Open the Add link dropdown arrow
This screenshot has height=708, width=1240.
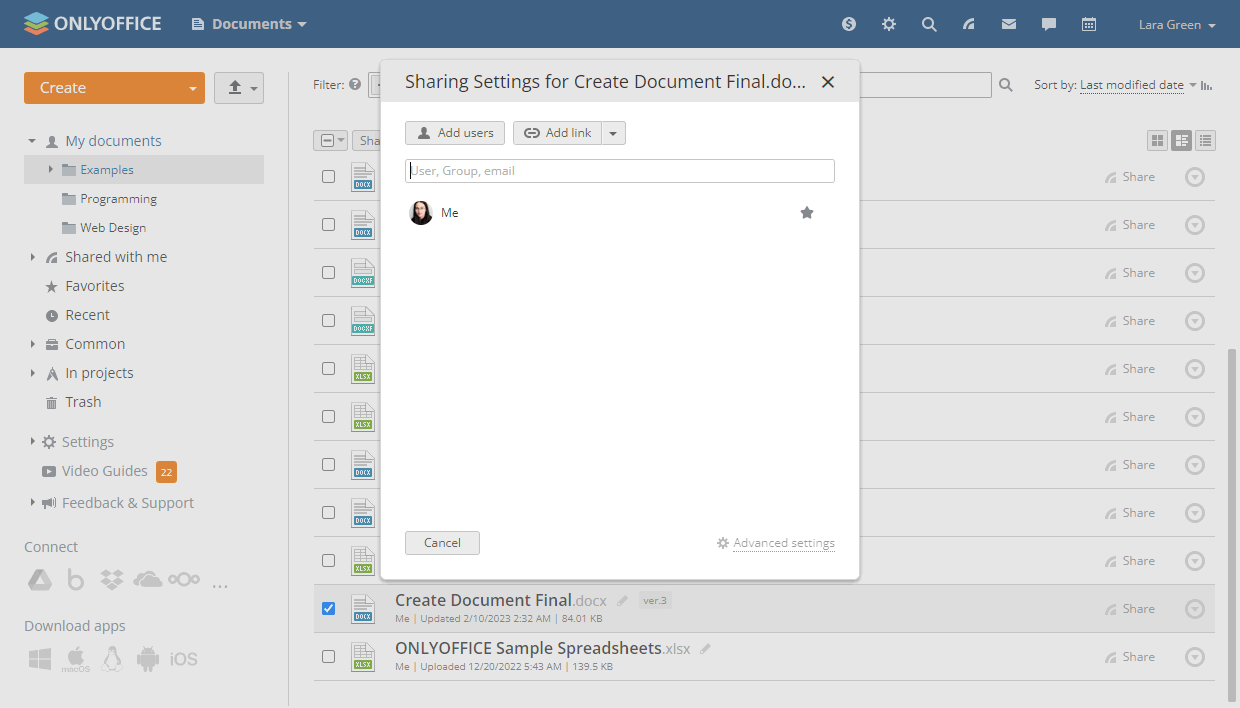coord(613,132)
